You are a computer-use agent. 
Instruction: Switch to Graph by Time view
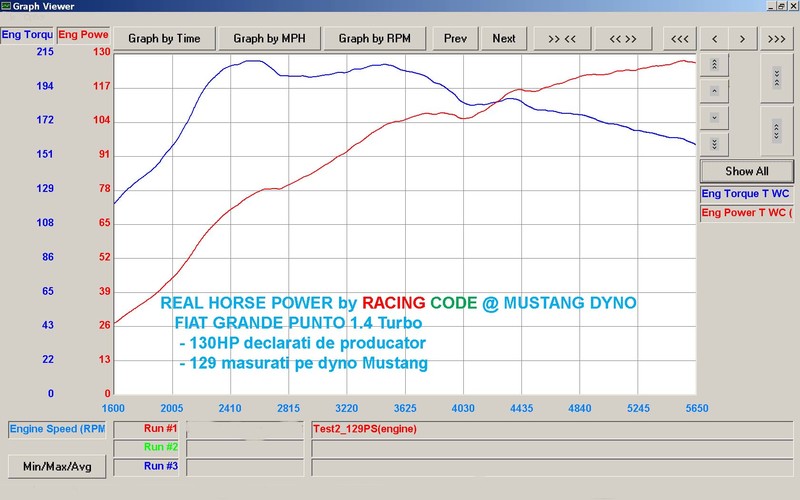pos(164,39)
